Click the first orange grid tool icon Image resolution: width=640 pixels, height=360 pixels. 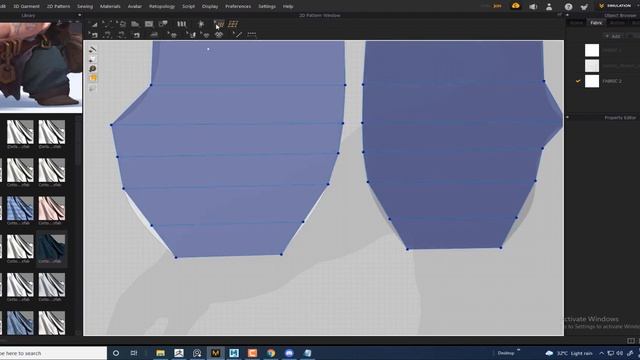[219, 24]
